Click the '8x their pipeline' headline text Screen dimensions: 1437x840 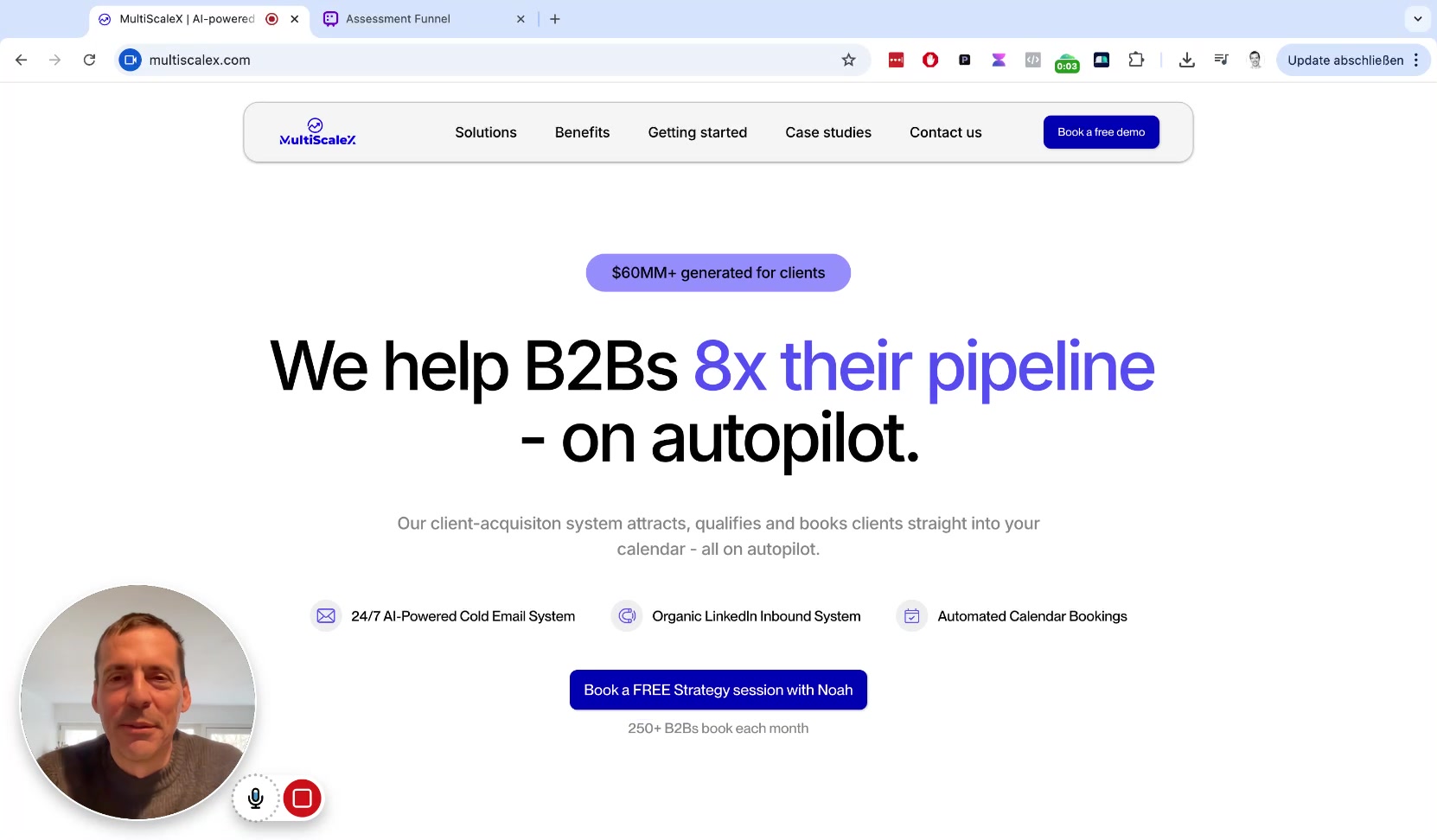(924, 367)
